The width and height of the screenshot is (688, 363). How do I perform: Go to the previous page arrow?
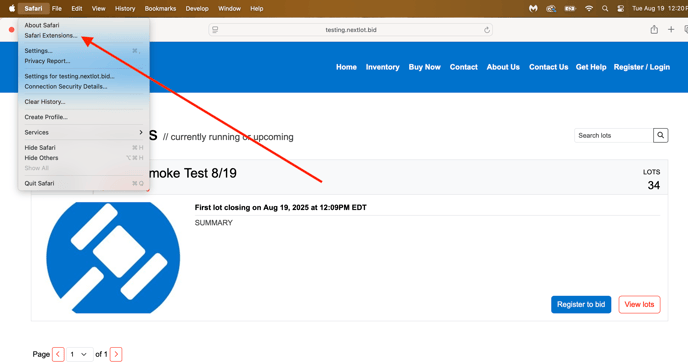tap(58, 354)
